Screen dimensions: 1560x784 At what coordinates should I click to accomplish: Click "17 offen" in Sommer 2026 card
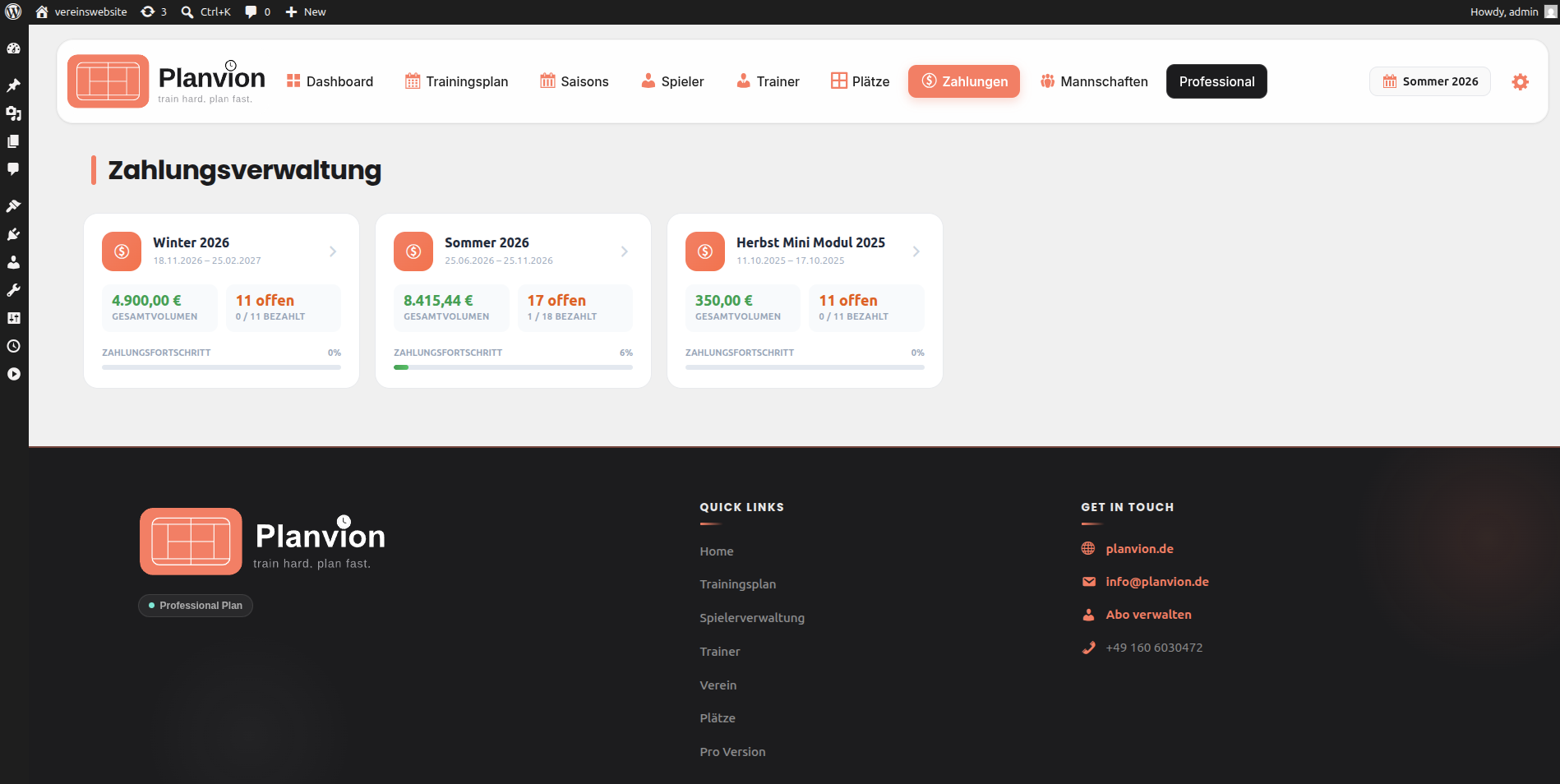[x=556, y=301]
